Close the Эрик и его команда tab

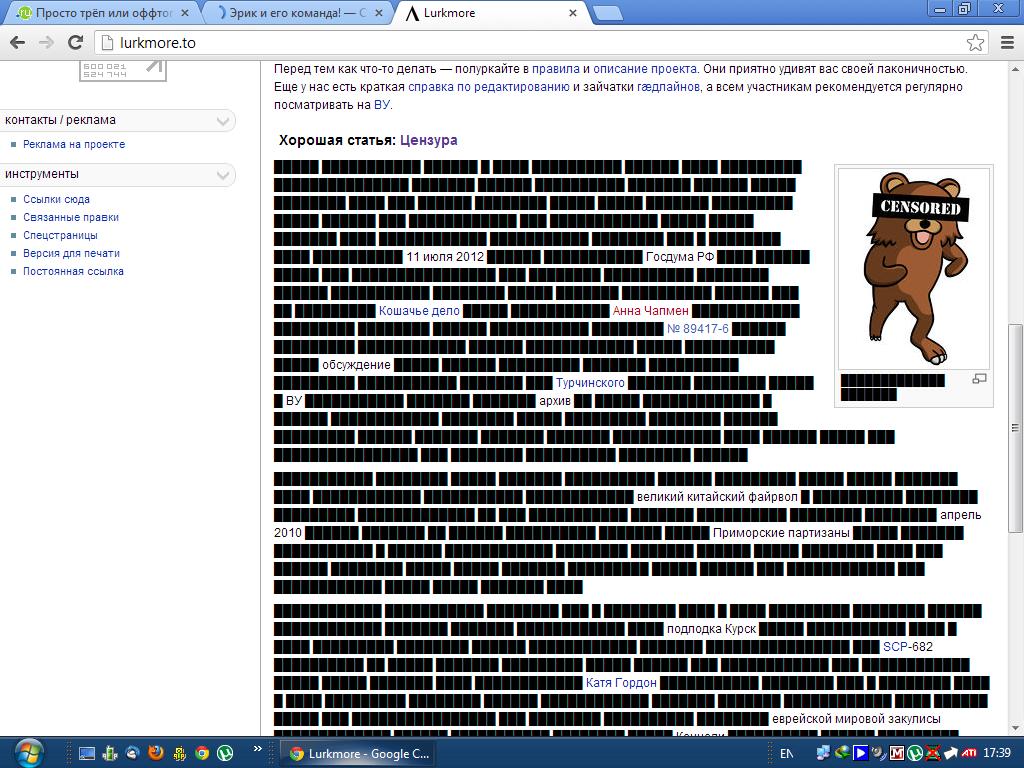(x=379, y=13)
